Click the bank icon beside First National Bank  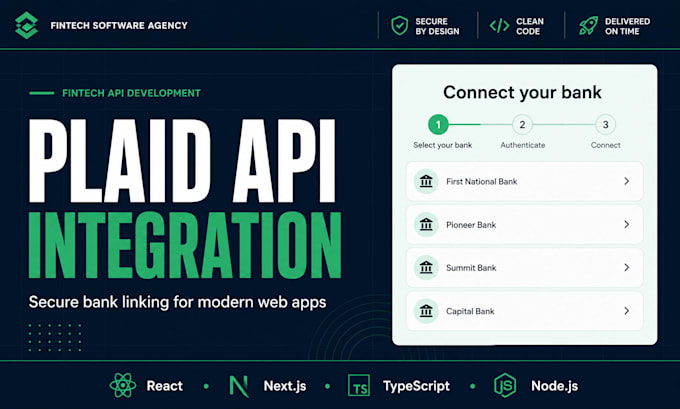(x=426, y=181)
